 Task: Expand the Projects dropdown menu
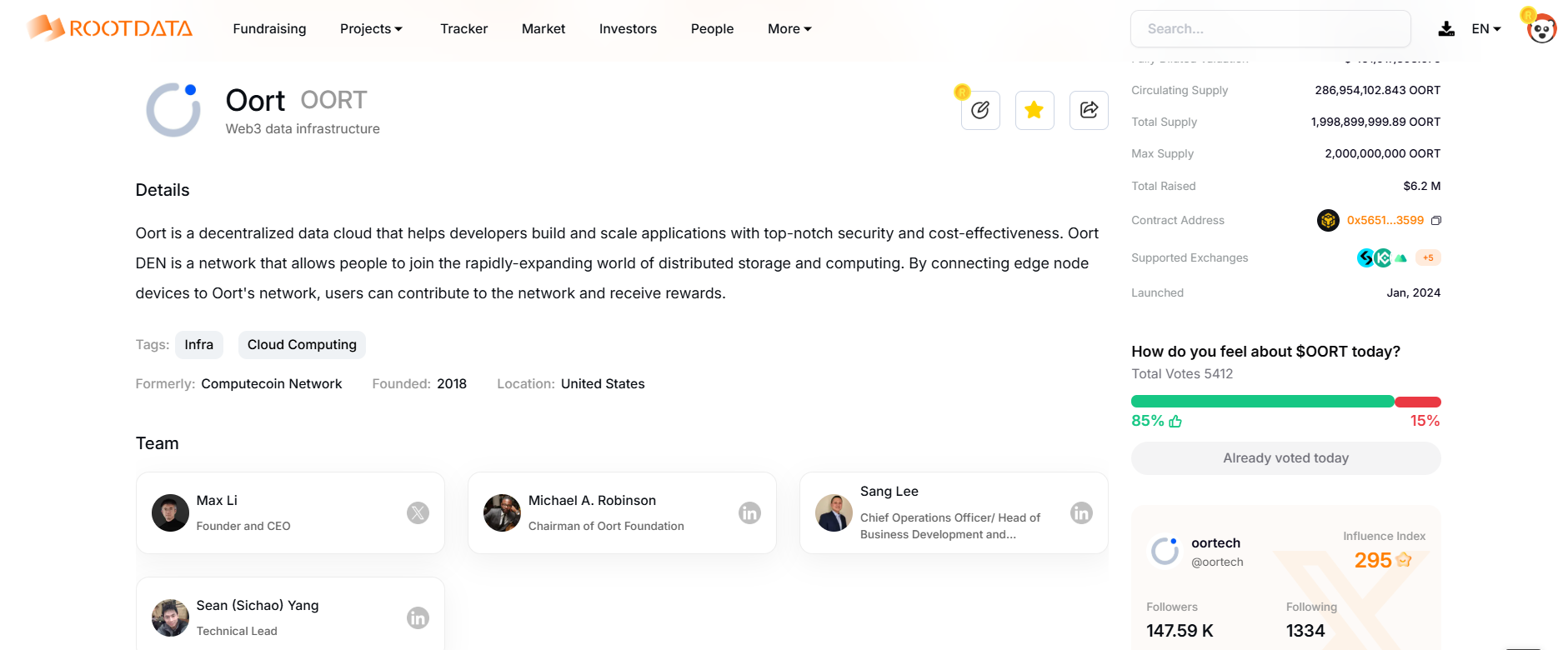[371, 28]
